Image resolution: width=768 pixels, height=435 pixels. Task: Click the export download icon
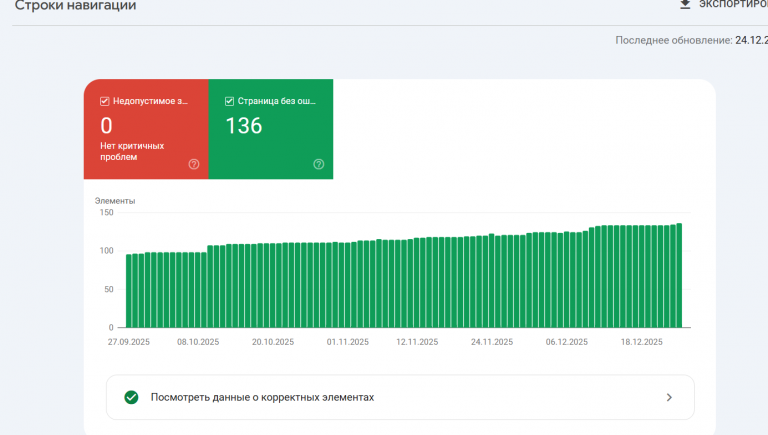[685, 4]
